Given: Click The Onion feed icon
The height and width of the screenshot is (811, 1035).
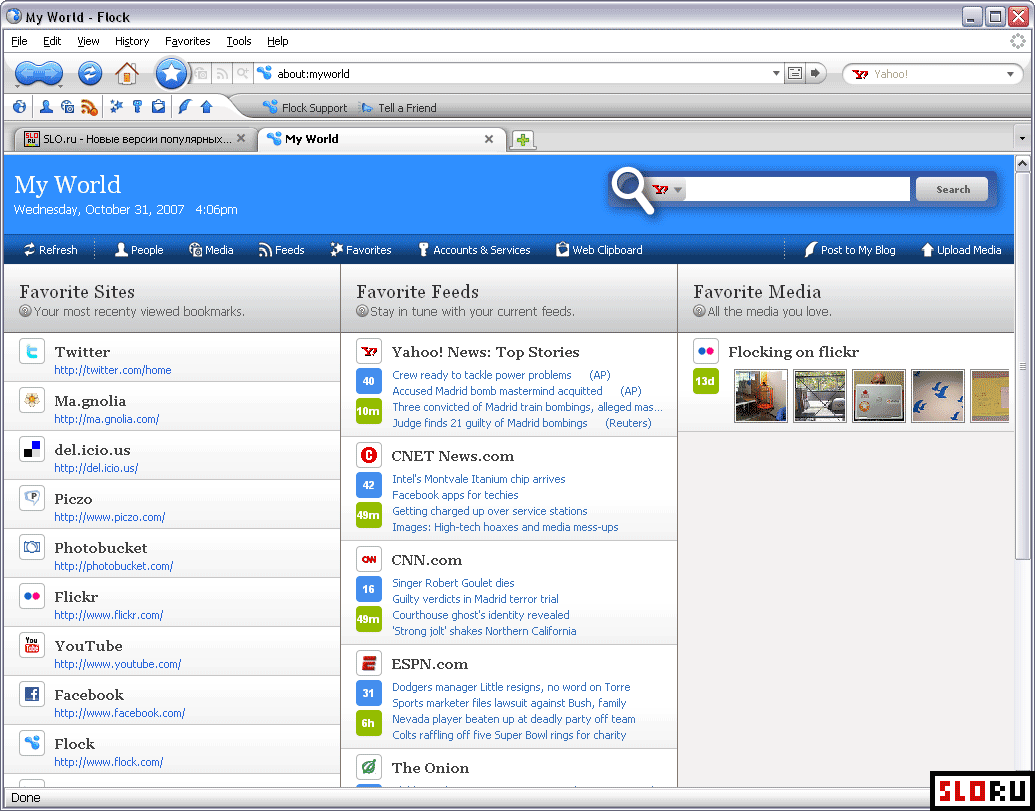Looking at the screenshot, I should click(x=369, y=767).
